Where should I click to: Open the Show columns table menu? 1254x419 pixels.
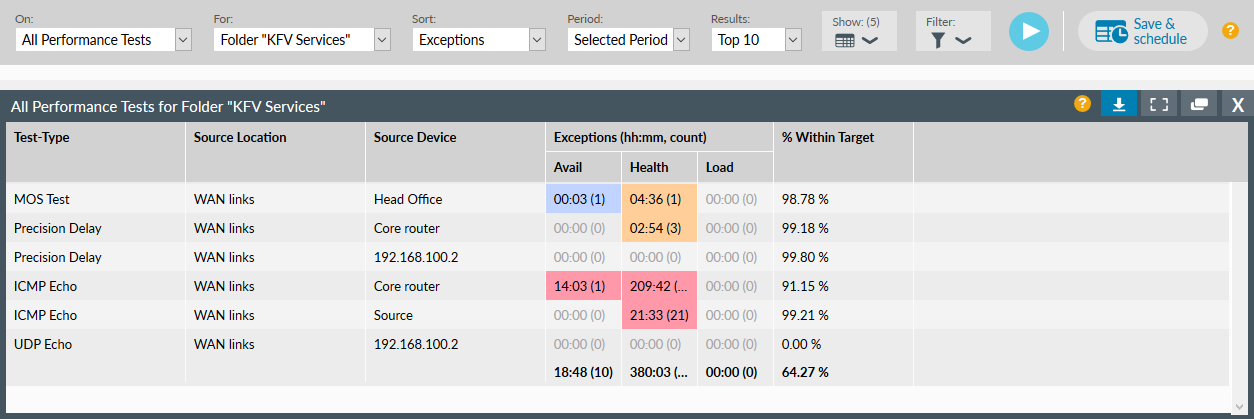[855, 40]
